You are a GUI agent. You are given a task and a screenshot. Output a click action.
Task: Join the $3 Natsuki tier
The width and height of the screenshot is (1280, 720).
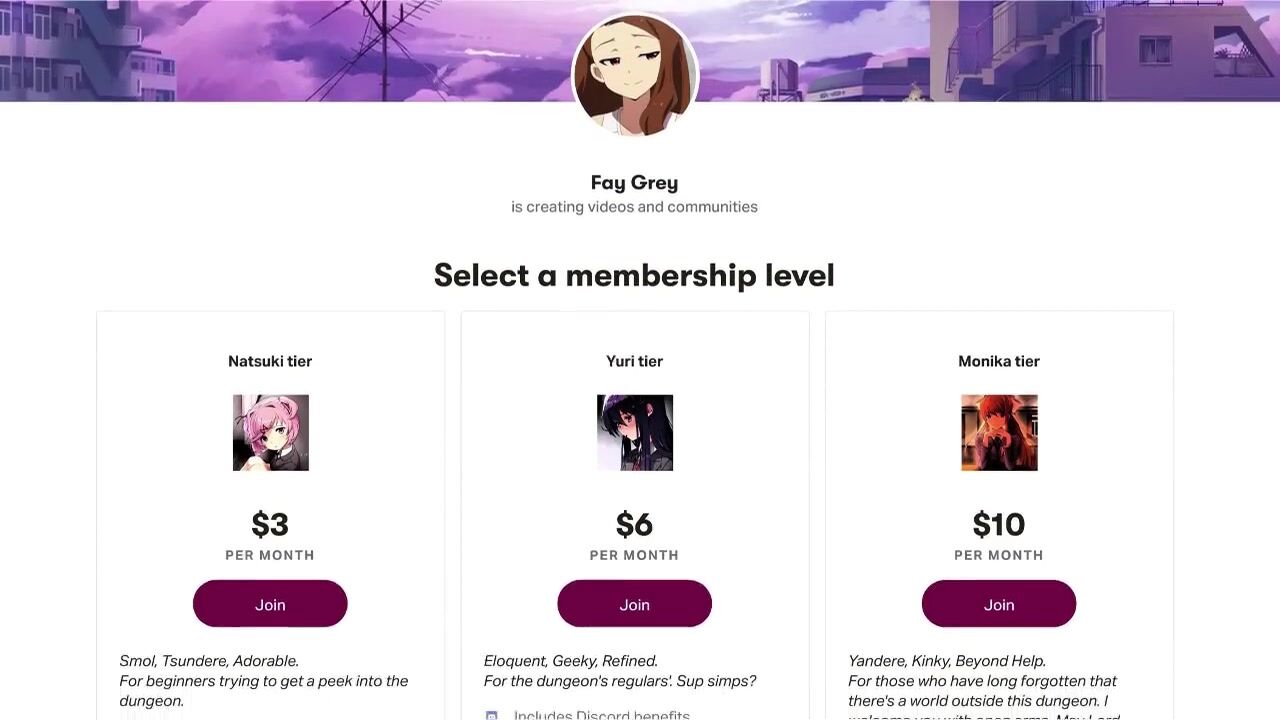tap(270, 604)
